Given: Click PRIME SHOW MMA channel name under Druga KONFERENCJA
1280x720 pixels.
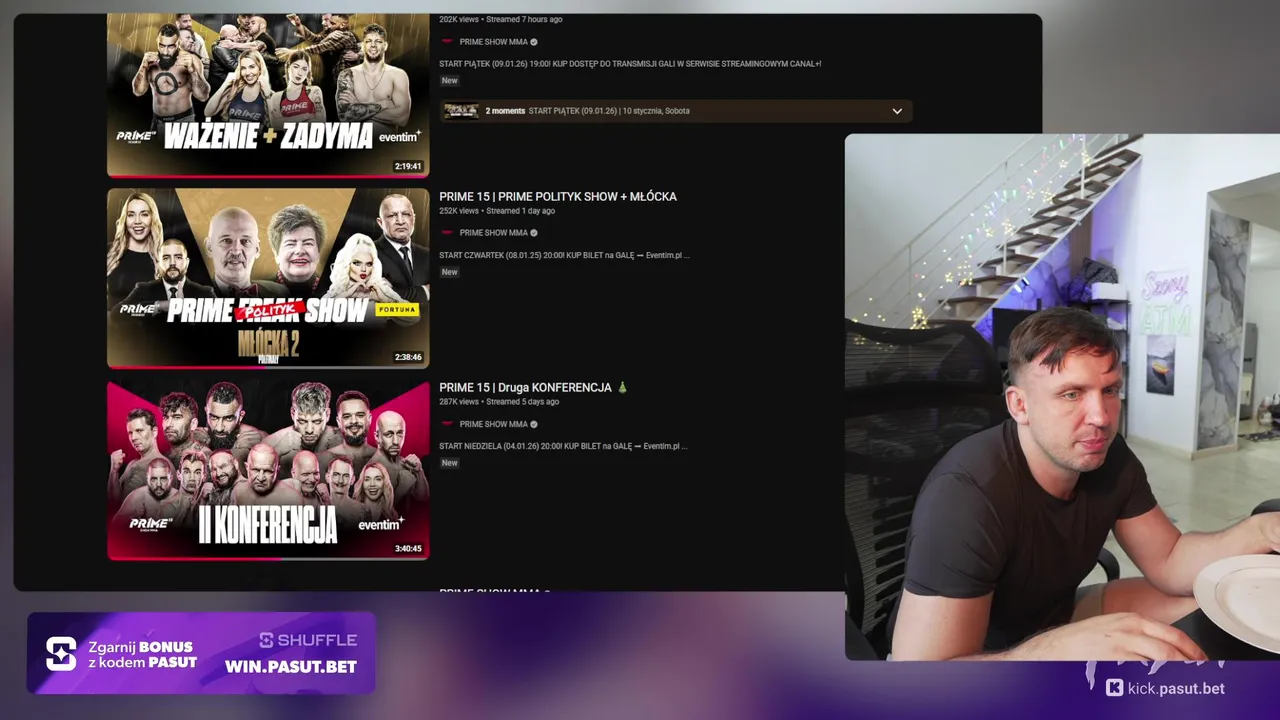Looking at the screenshot, I should coord(493,424).
